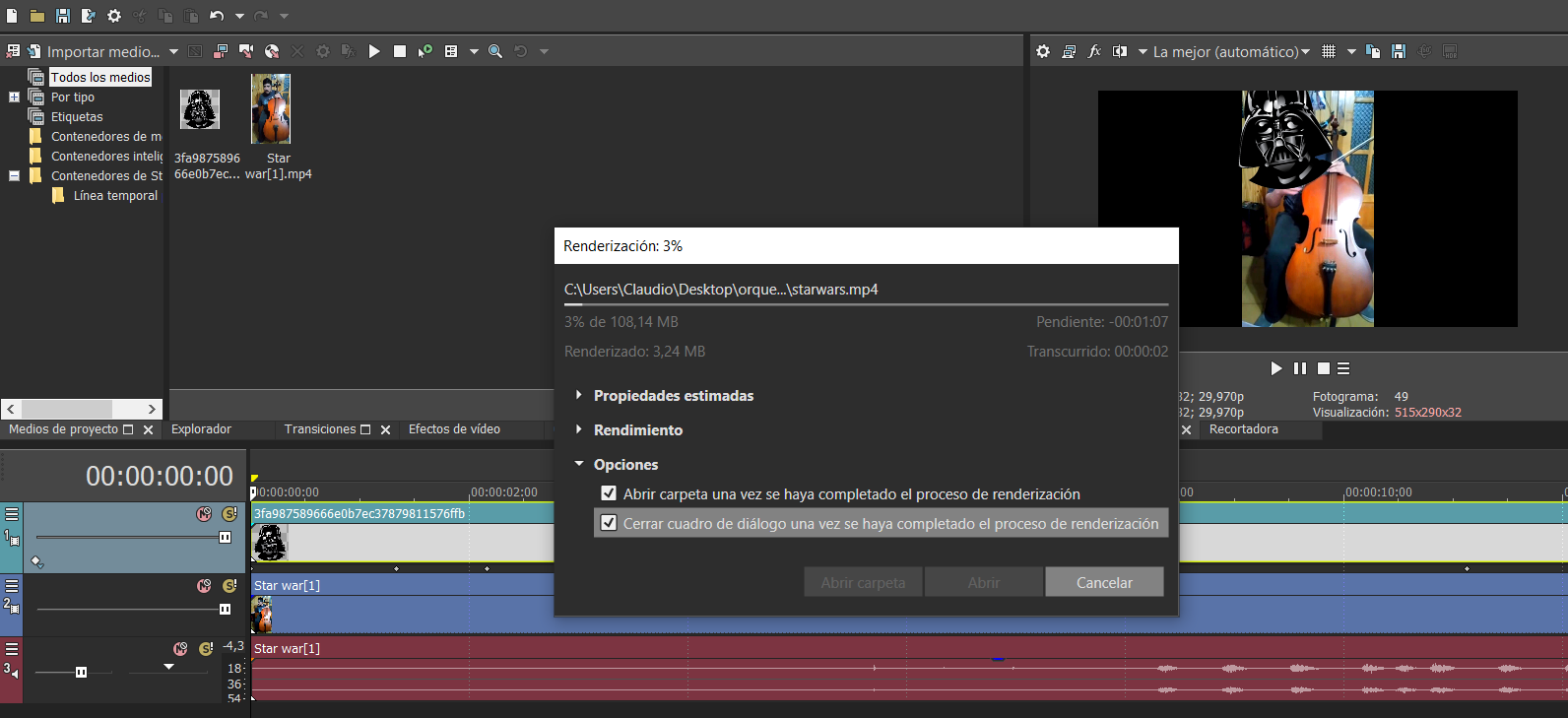
Task: Open the undo history dropdown arrow
Action: pos(239,16)
